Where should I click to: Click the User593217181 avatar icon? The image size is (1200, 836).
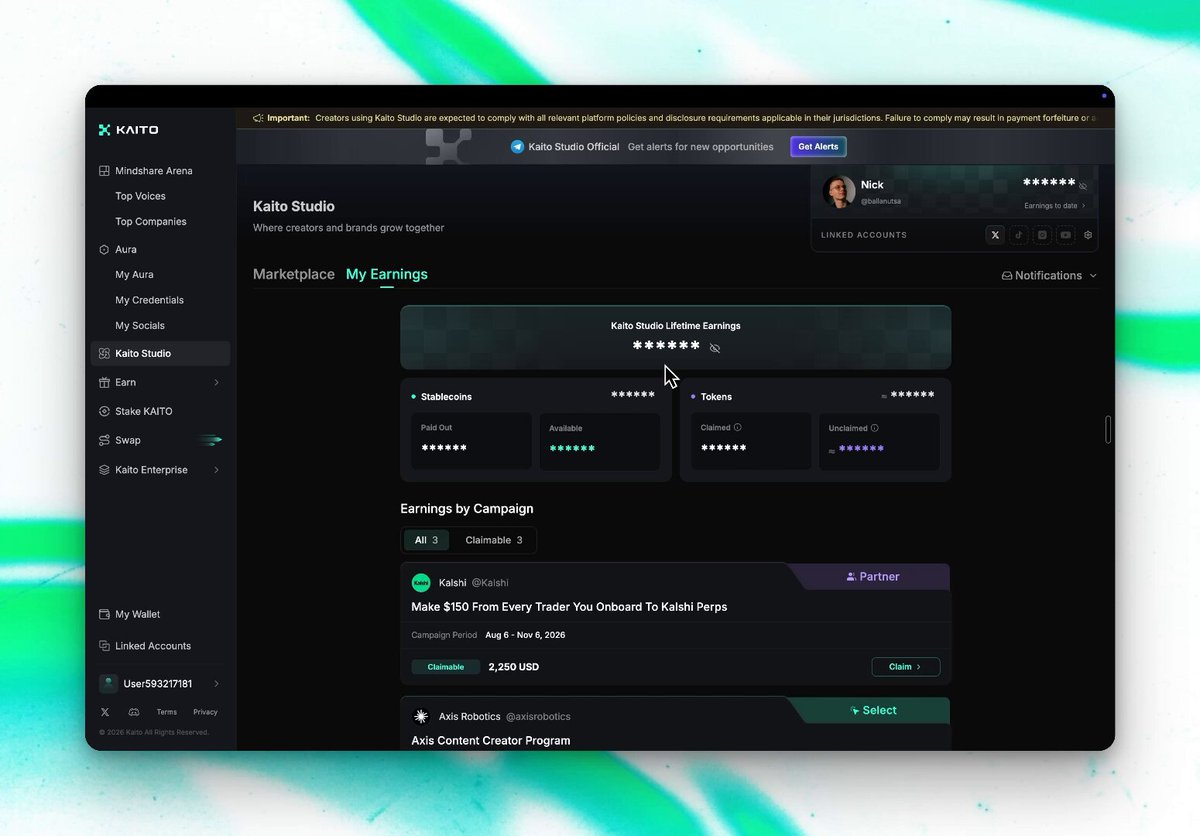[x=109, y=683]
